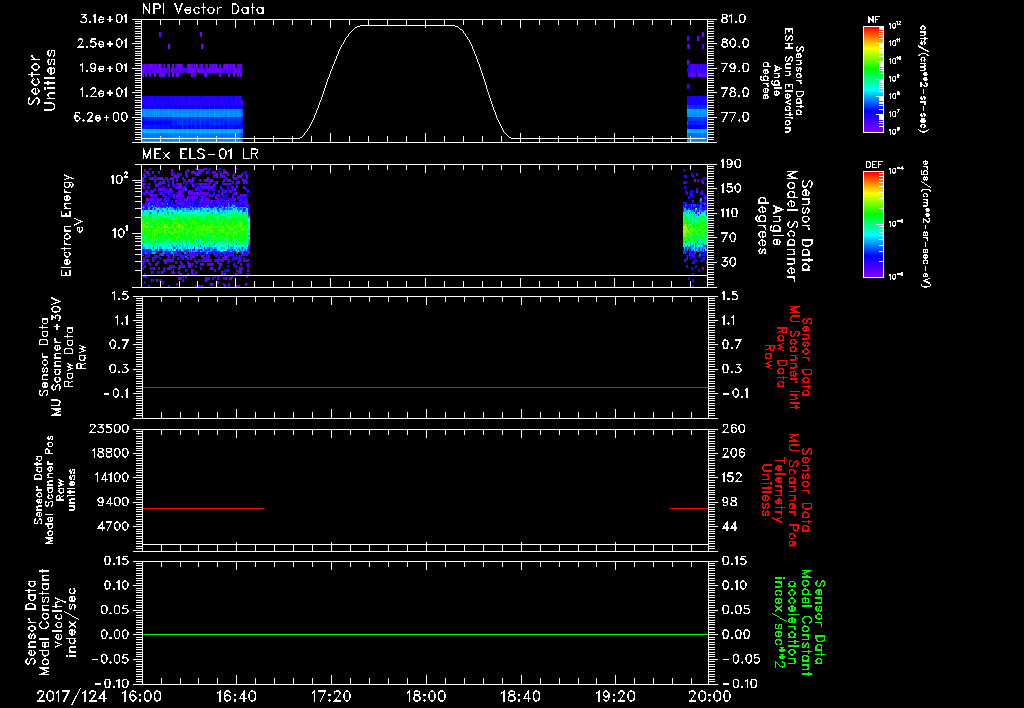Click the 17:20 time axis label
The height and width of the screenshot is (708, 1024).
[x=331, y=696]
